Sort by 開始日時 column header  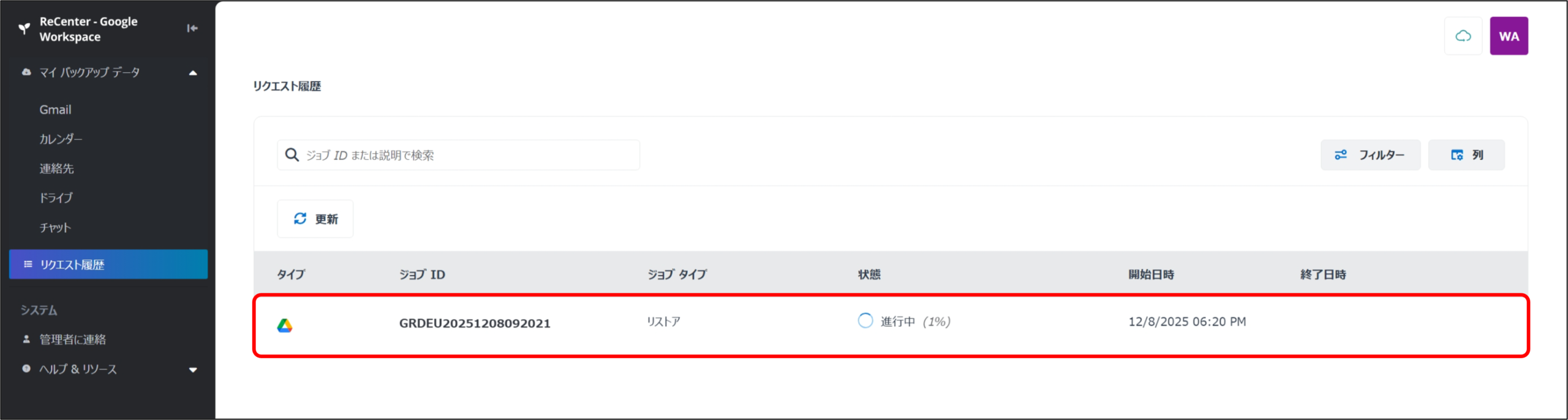(1151, 274)
